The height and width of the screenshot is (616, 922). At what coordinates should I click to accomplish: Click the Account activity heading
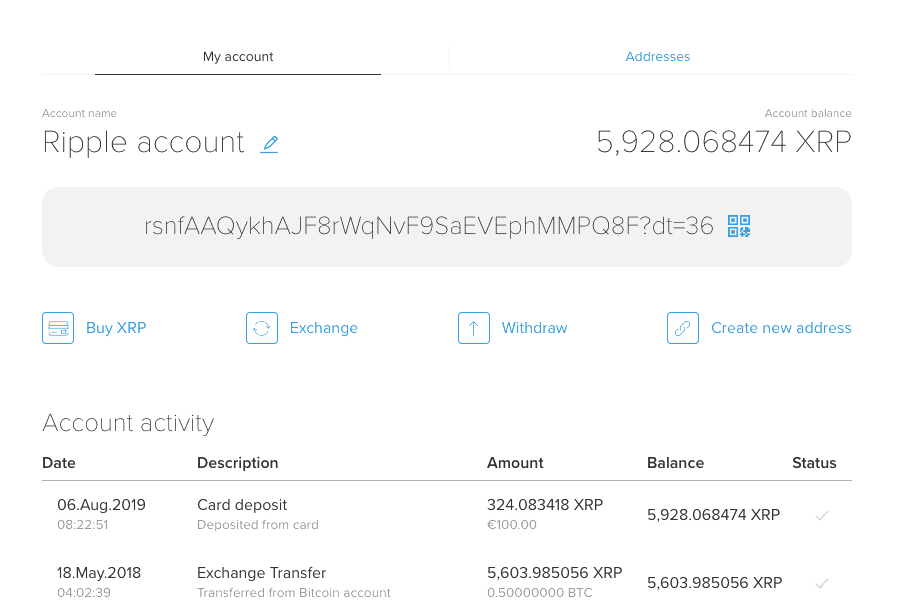(x=128, y=423)
